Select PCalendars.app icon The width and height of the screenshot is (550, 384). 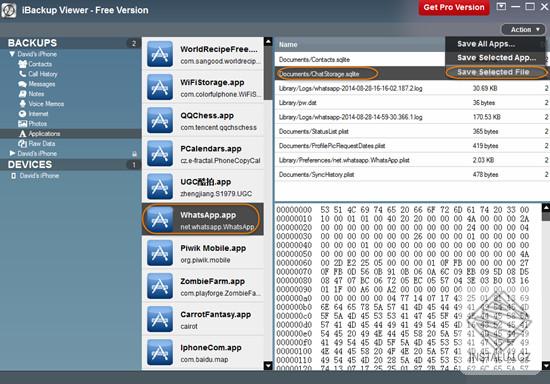[x=160, y=153]
